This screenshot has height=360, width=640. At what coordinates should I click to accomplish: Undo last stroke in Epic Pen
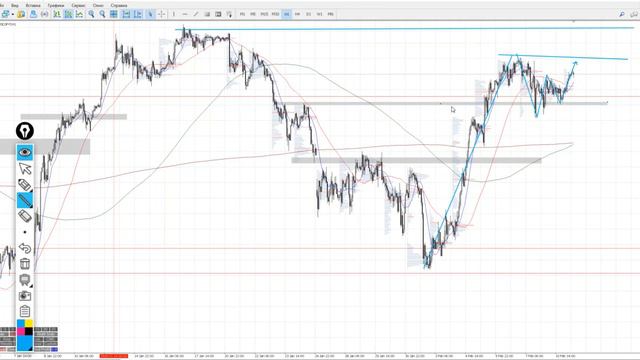(25, 248)
